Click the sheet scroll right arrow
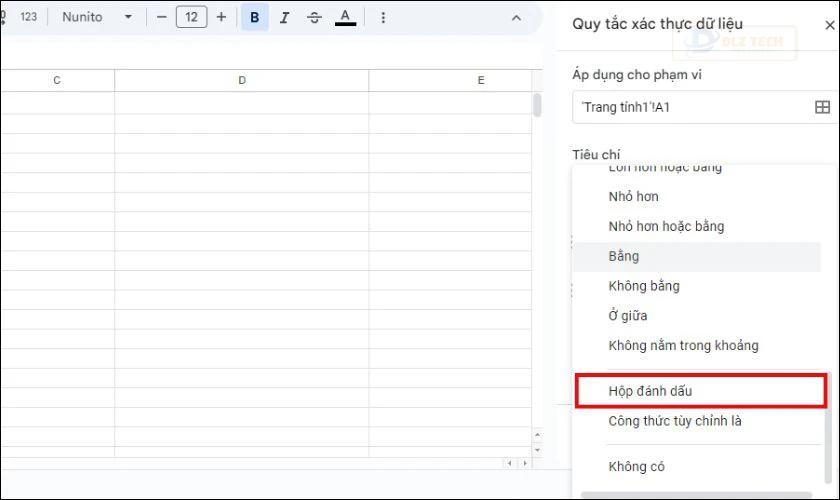This screenshot has height=500, width=840. coord(525,463)
